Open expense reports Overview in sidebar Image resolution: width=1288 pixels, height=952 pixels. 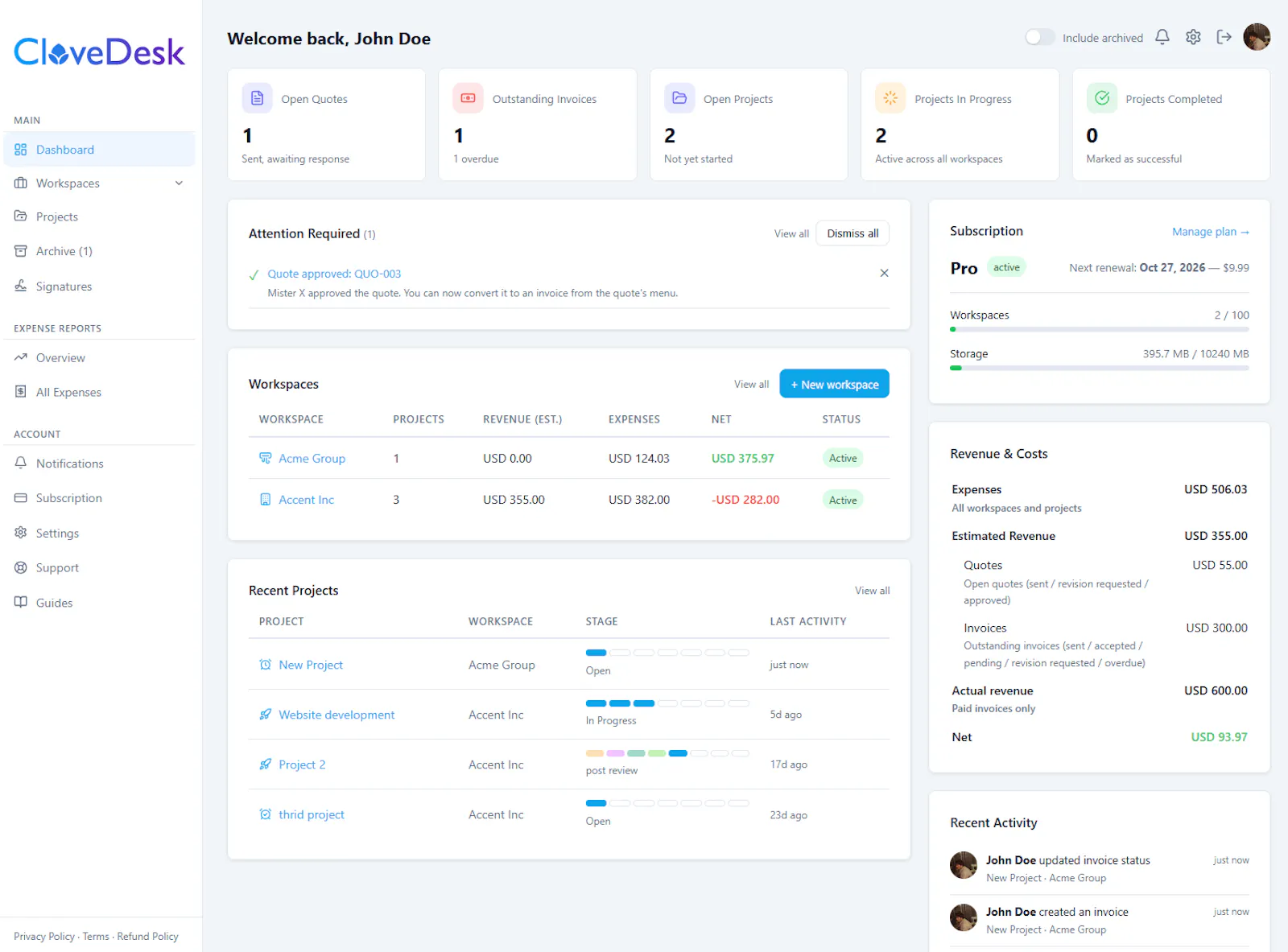[99, 358]
